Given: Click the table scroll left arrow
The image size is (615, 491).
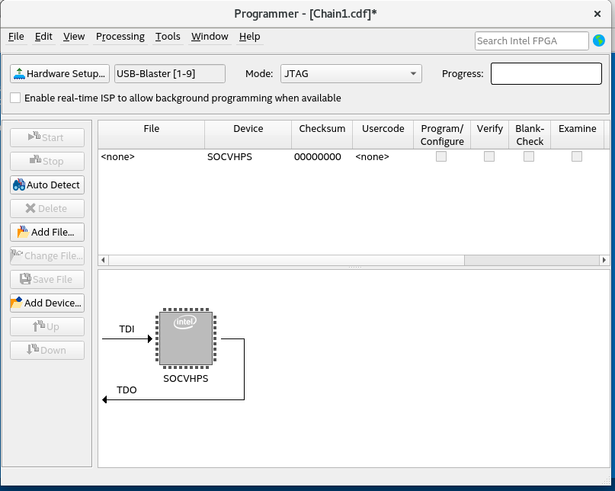Looking at the screenshot, I should click(103, 260).
